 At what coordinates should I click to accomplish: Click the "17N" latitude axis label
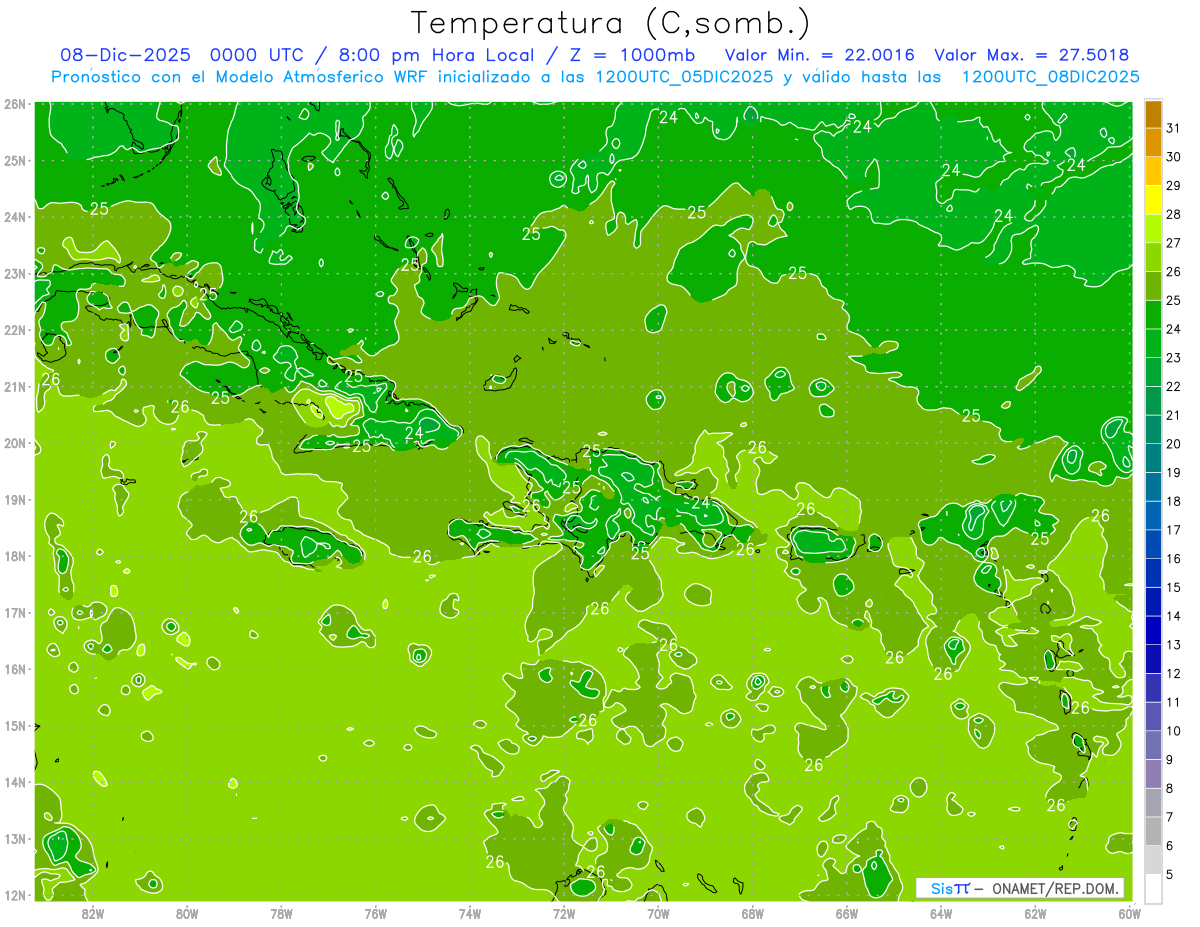pyautogui.click(x=15, y=613)
